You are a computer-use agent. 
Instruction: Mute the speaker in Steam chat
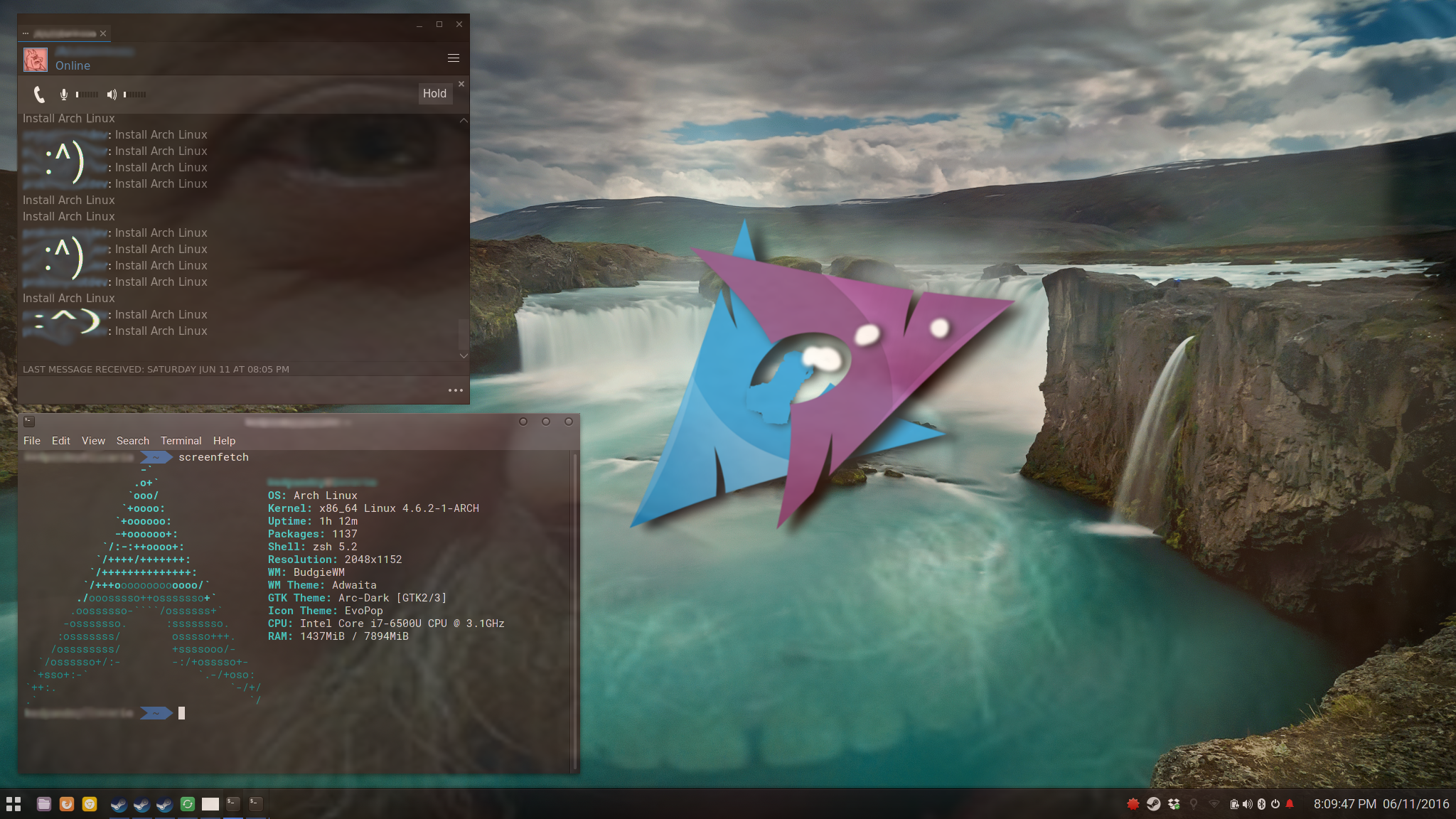click(112, 95)
